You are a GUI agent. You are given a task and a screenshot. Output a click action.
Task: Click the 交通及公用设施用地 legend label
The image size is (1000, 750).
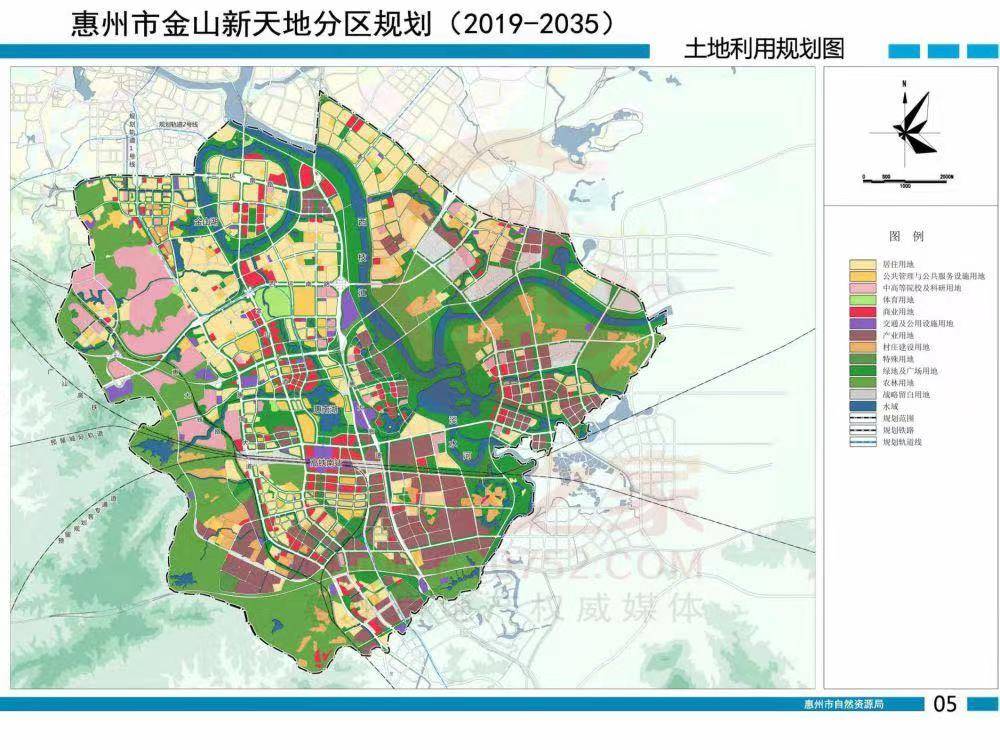[x=918, y=323]
